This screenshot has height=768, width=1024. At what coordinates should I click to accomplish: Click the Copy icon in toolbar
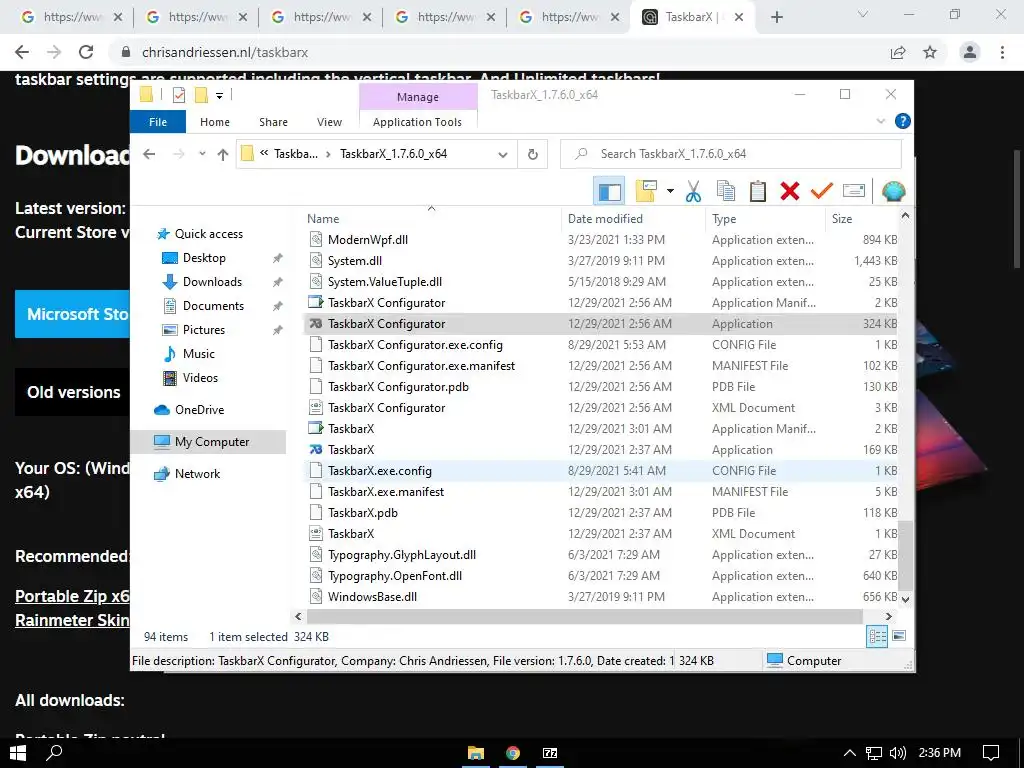coord(726,191)
